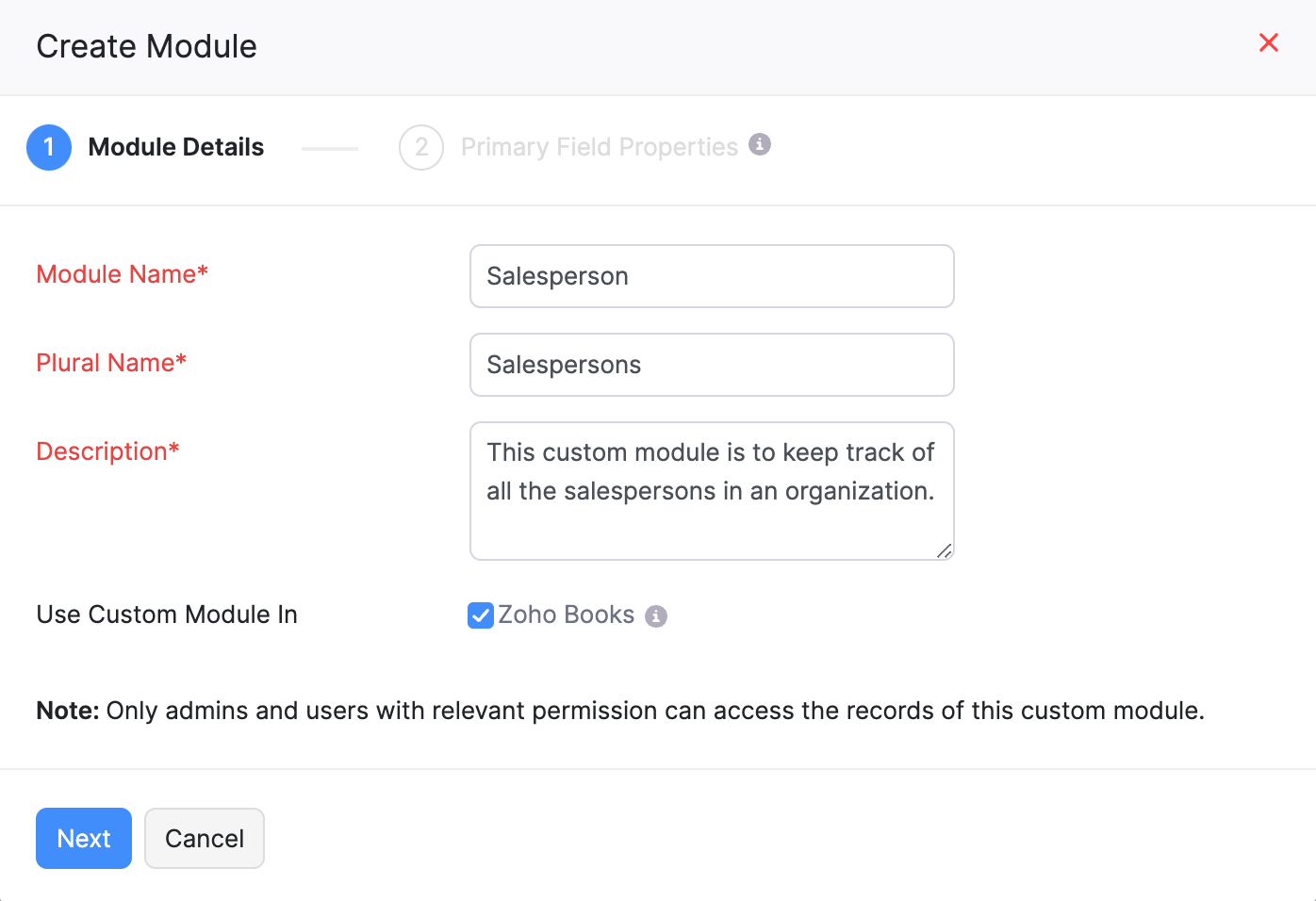Select the Salespersons value in Plural Name

pyautogui.click(x=564, y=365)
